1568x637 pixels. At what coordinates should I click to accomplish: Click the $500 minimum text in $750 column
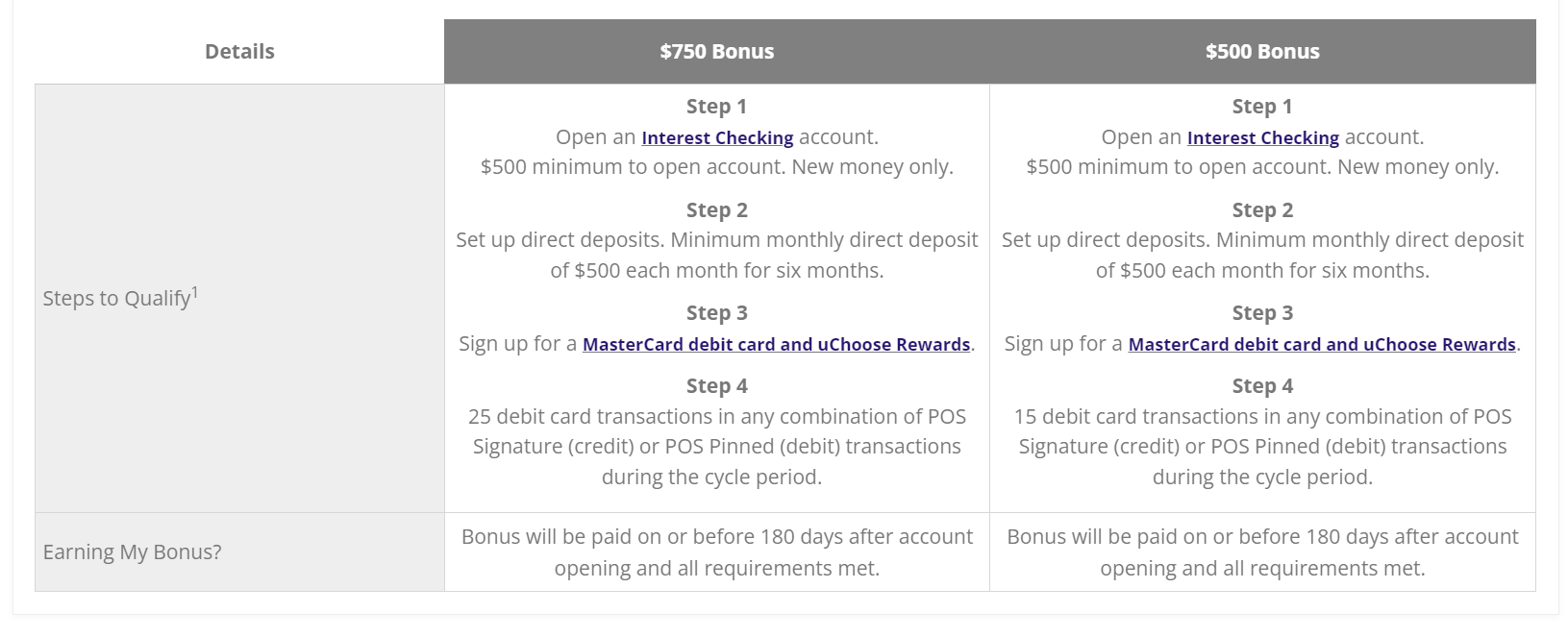click(716, 167)
